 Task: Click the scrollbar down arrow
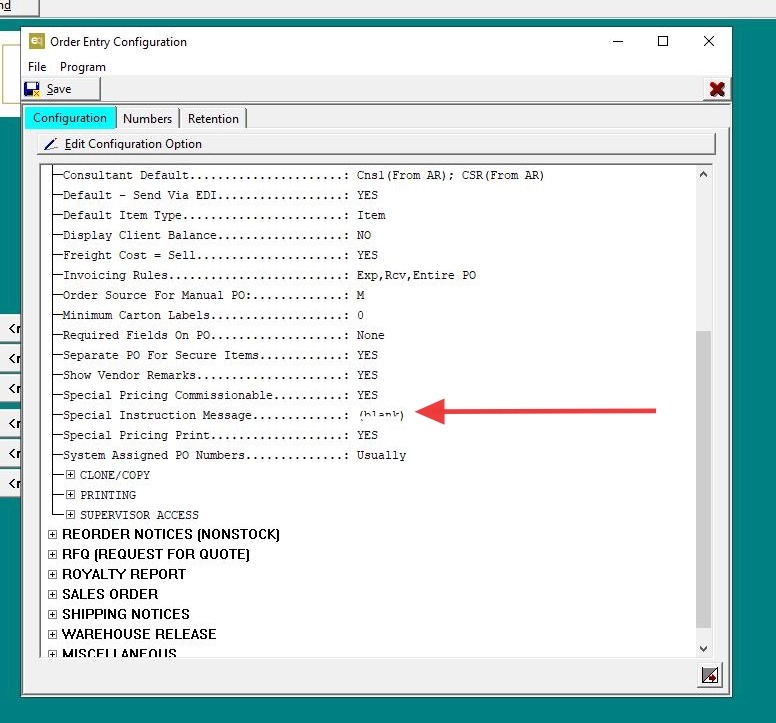tap(703, 648)
